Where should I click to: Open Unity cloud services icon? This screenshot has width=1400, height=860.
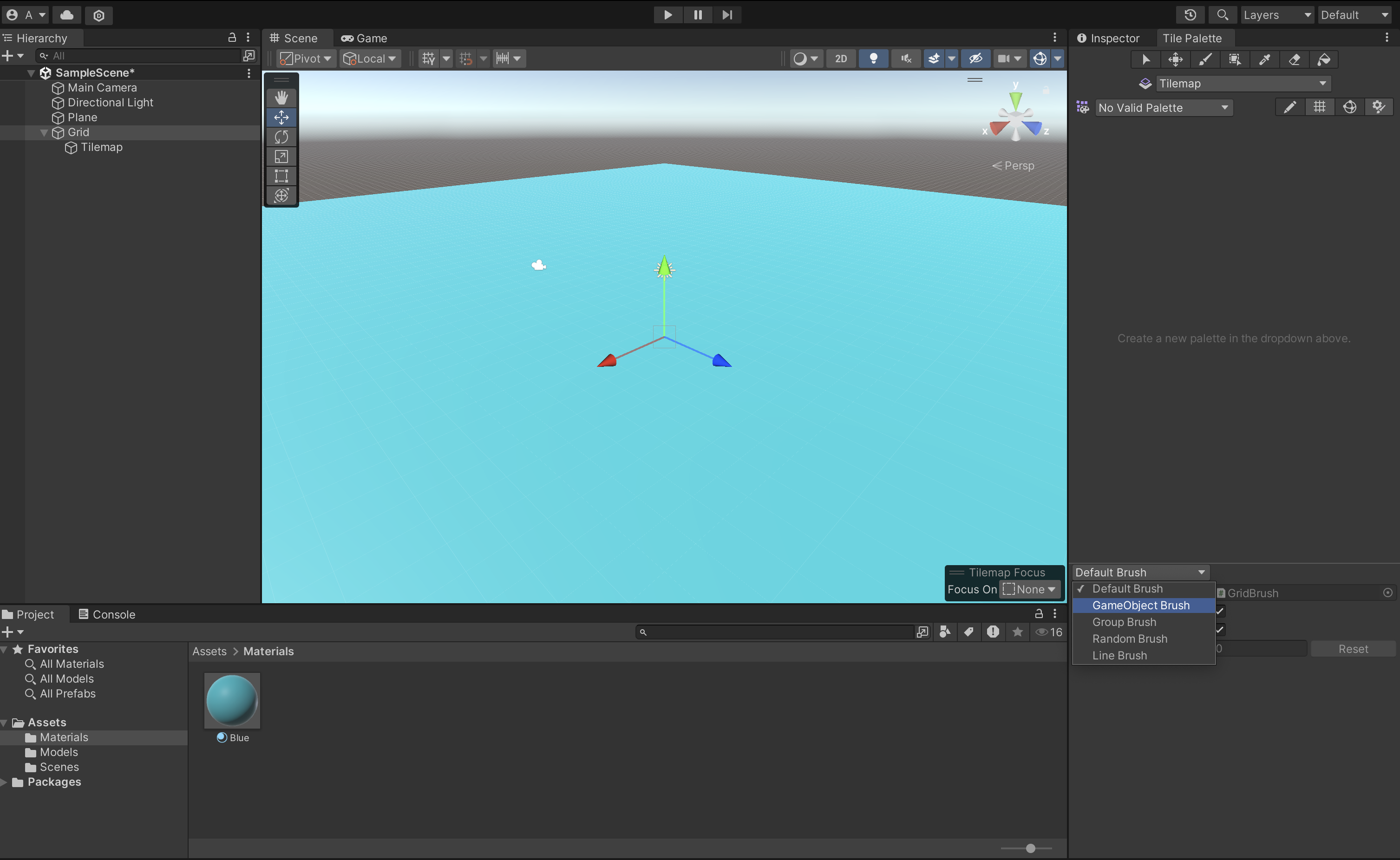tap(67, 15)
